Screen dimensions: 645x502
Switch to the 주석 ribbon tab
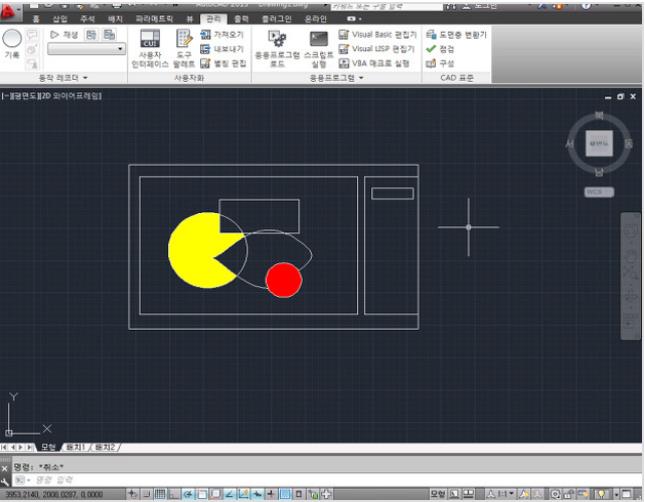point(87,19)
